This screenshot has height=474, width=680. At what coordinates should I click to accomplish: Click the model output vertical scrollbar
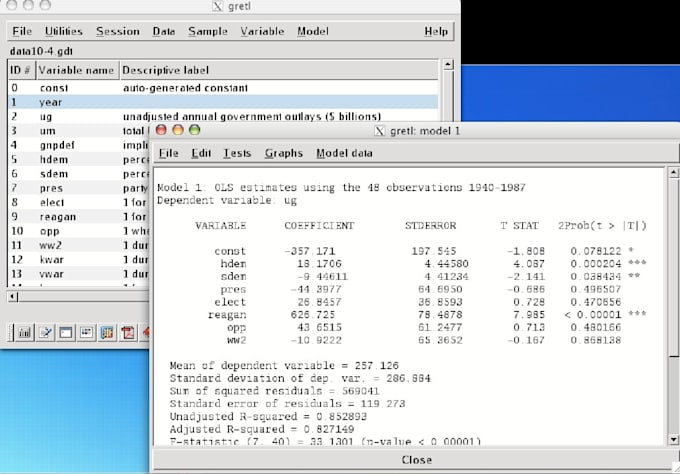coord(672,300)
